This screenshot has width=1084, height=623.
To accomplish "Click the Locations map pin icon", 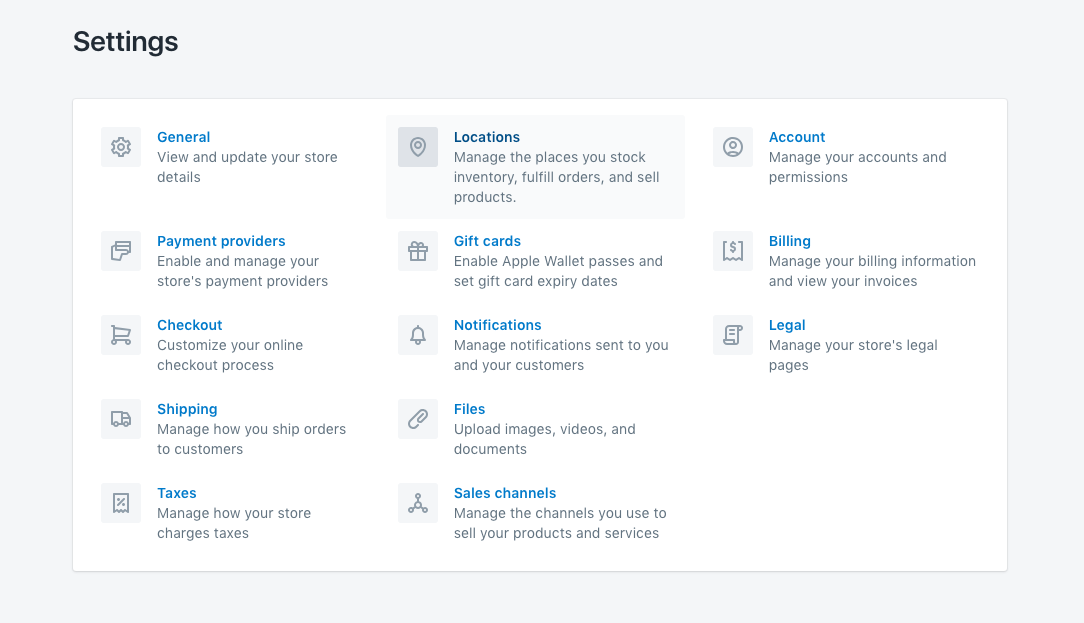I will coord(418,147).
